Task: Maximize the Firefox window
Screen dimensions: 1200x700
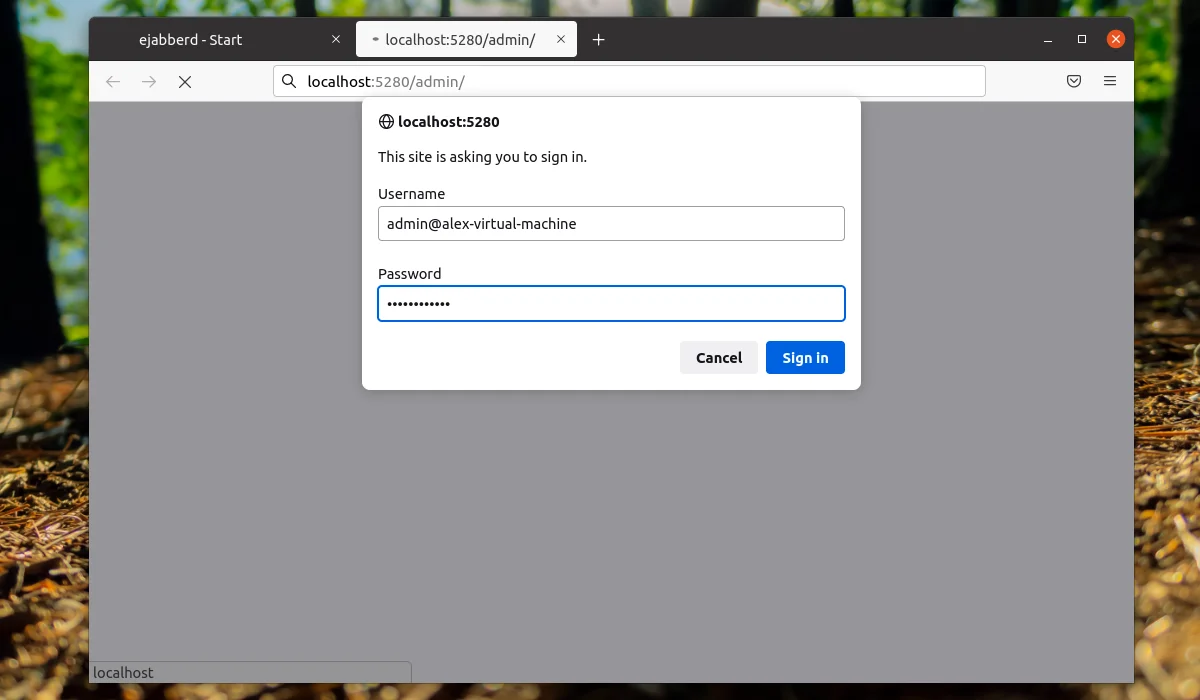Action: (x=1082, y=40)
